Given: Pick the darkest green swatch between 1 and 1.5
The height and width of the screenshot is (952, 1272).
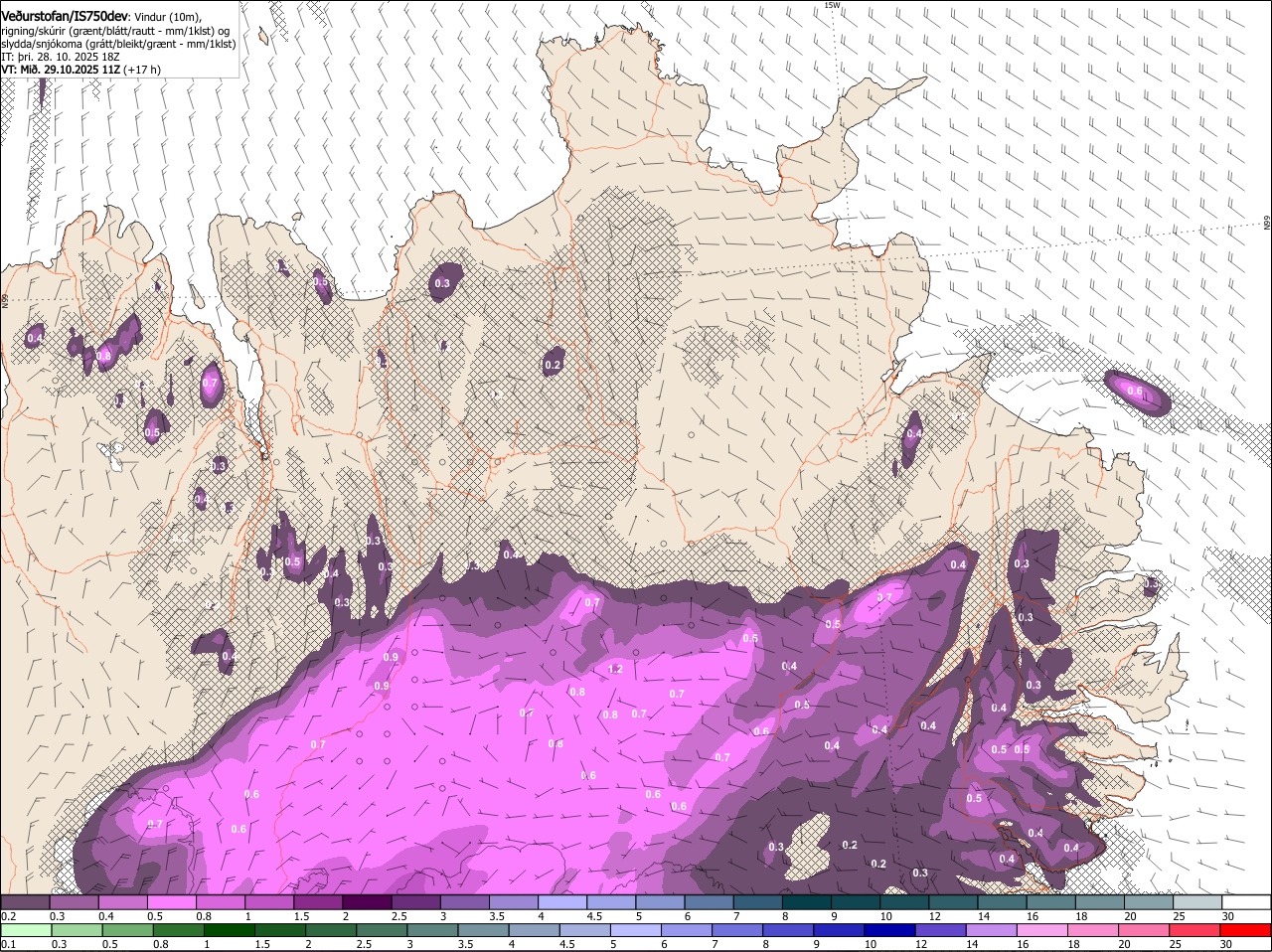Looking at the screenshot, I should (230, 930).
